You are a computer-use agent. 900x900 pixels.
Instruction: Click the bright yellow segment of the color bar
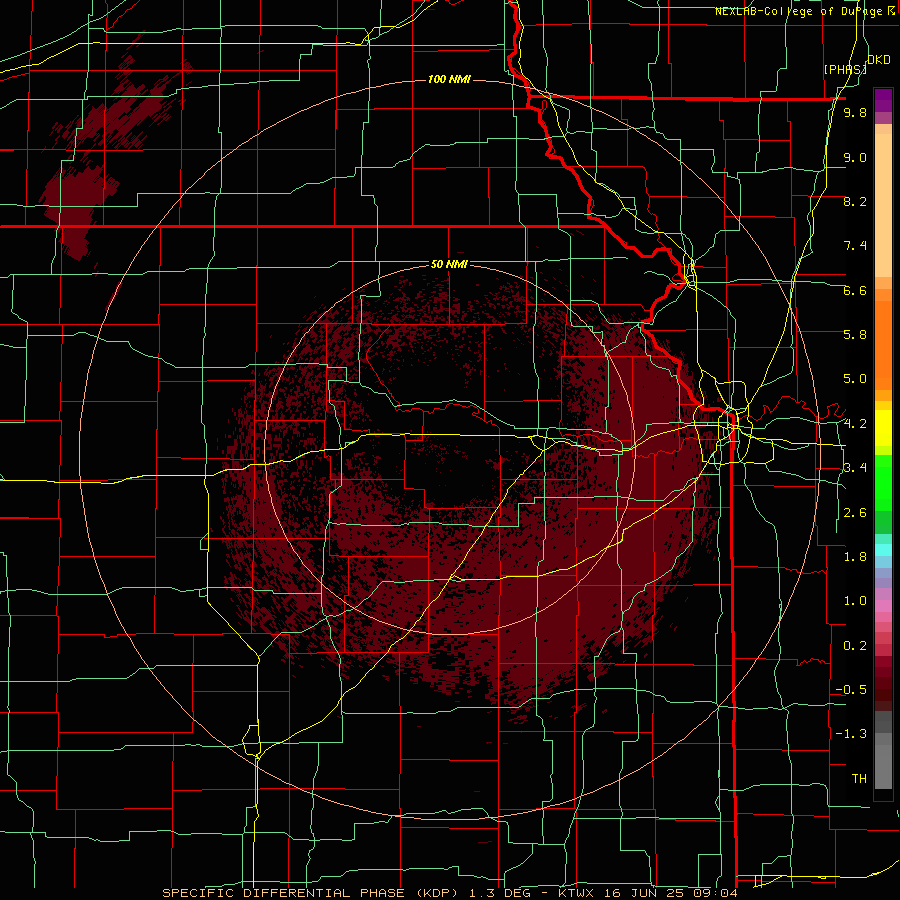(x=883, y=428)
